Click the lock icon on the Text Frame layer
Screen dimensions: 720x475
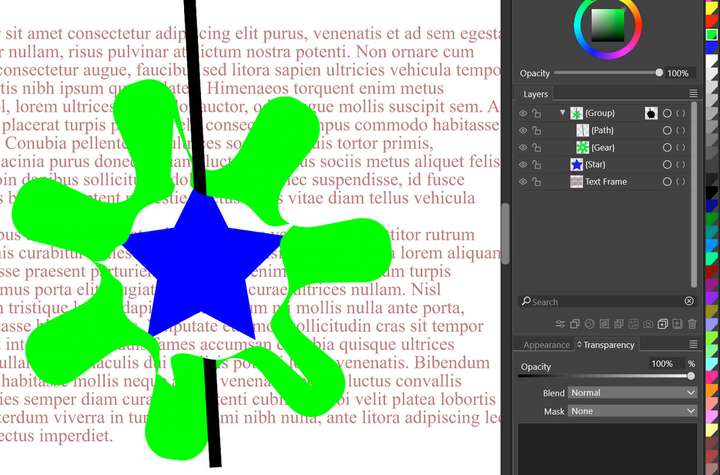click(537, 181)
